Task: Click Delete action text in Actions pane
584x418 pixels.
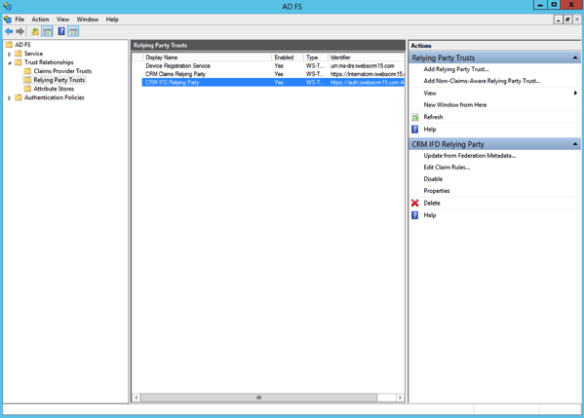Action: [x=432, y=203]
